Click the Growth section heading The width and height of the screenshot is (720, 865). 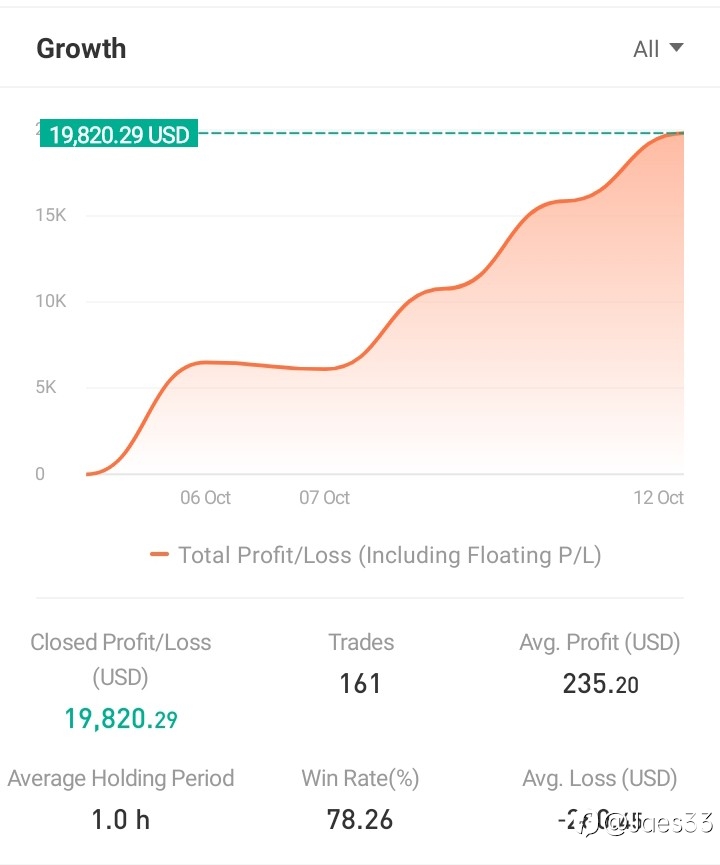[x=81, y=49]
